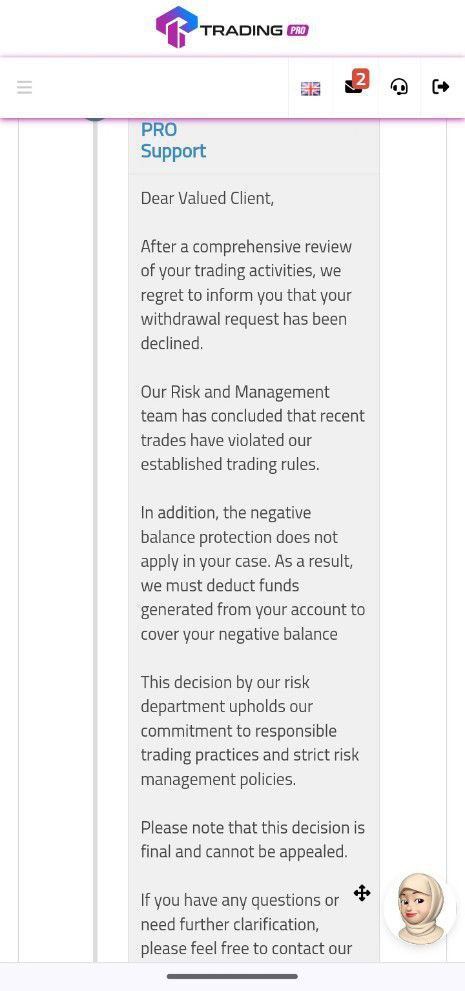Tap the red unread badge showing 2
Viewport: 465px width, 991px height.
360,79
